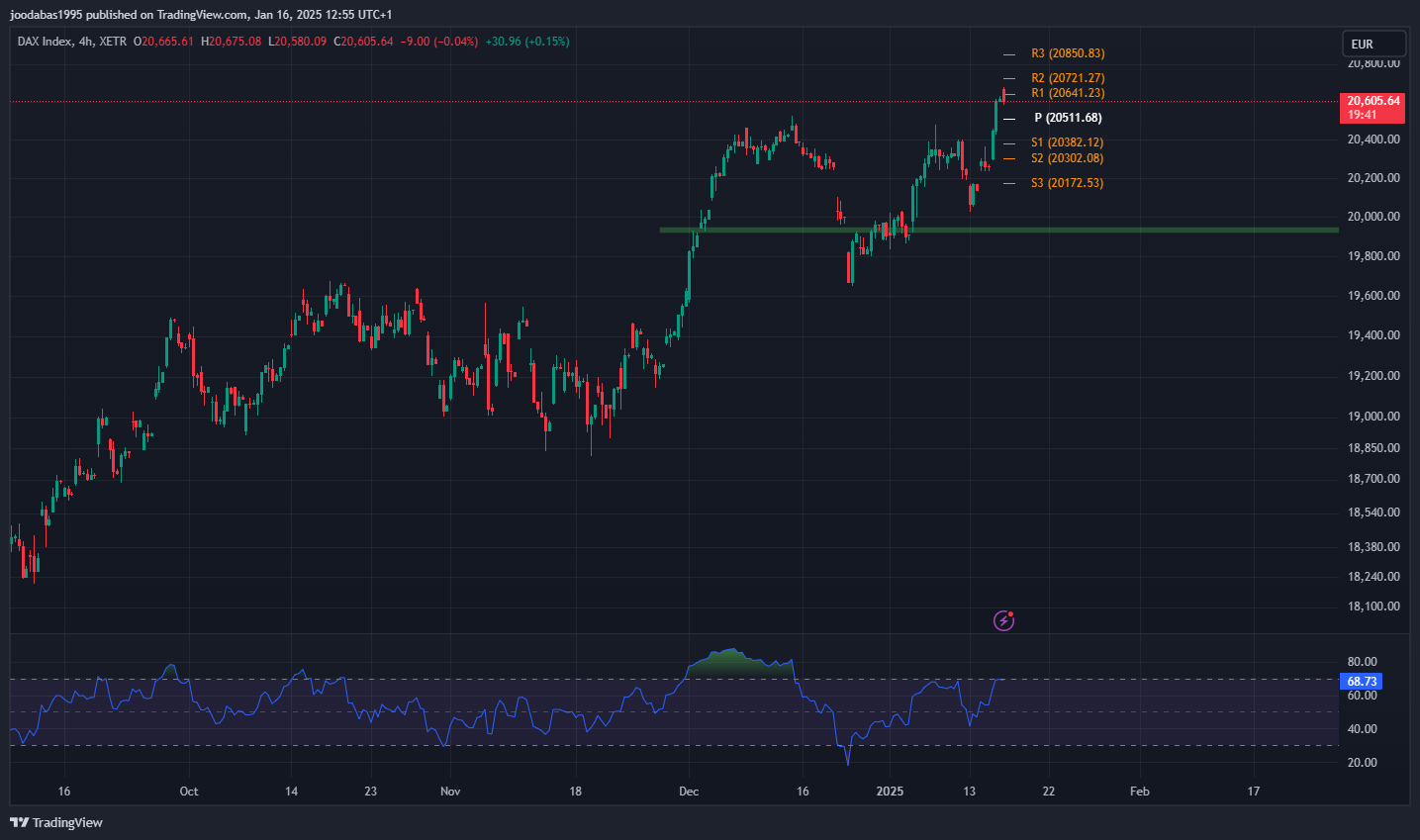Click the green horizontal support line
The height and width of the screenshot is (840, 1420).
[x=1089, y=231]
